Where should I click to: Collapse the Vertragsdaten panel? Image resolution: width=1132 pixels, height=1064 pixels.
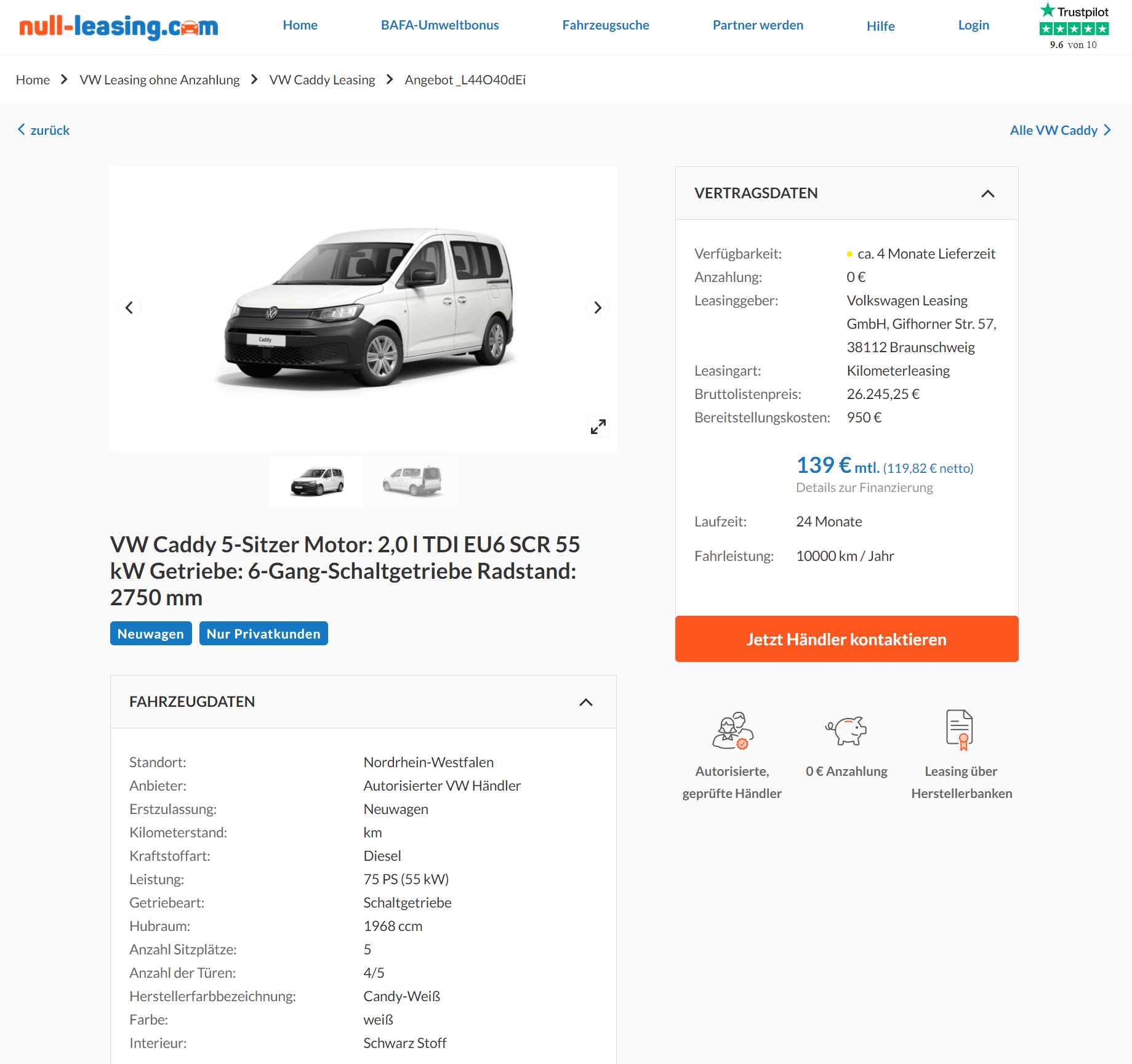(987, 193)
